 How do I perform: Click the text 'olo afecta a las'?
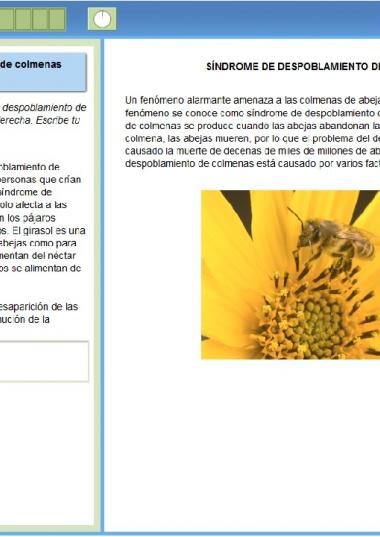pyautogui.click(x=33, y=205)
